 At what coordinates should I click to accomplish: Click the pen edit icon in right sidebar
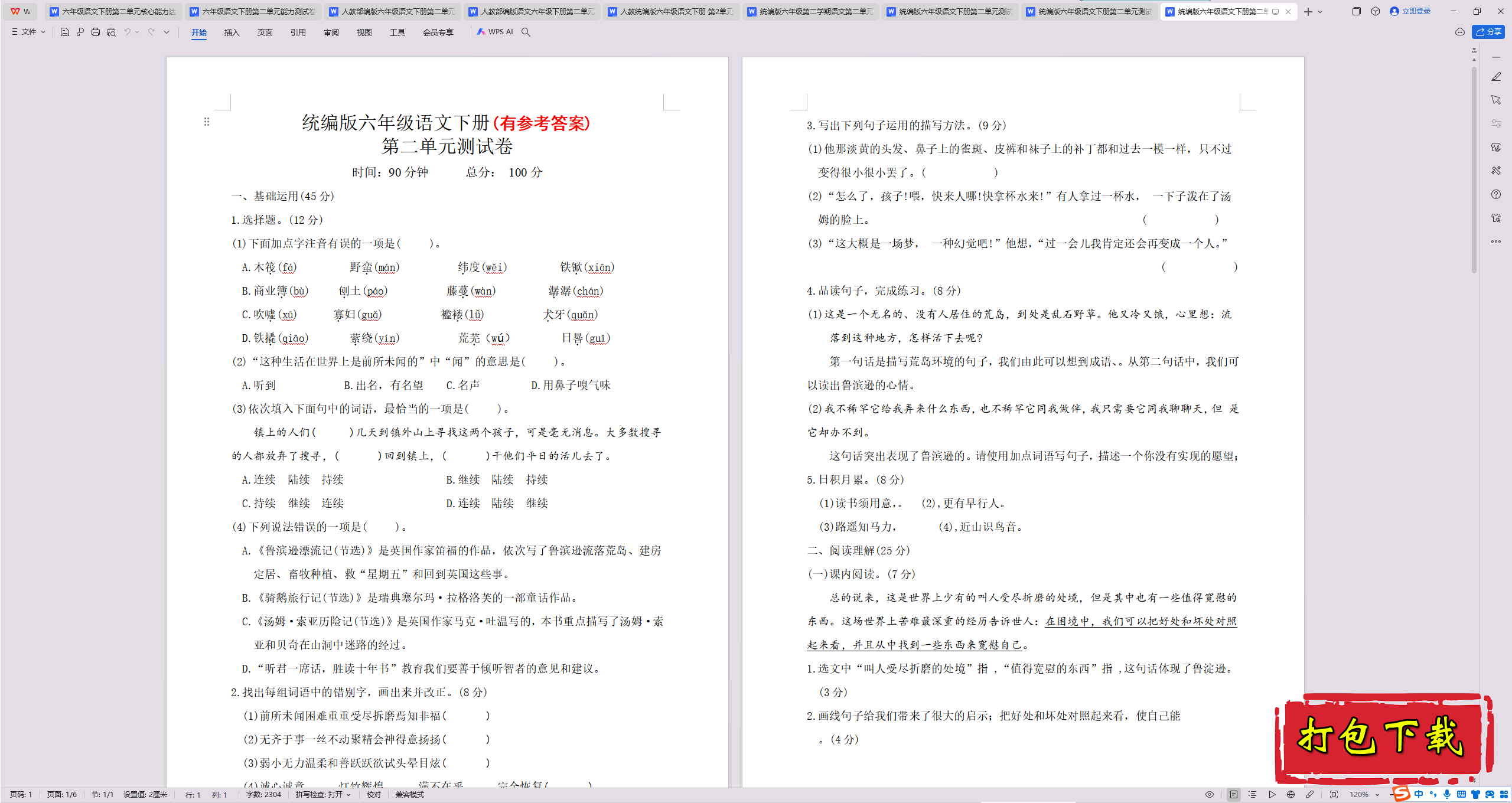point(1496,77)
